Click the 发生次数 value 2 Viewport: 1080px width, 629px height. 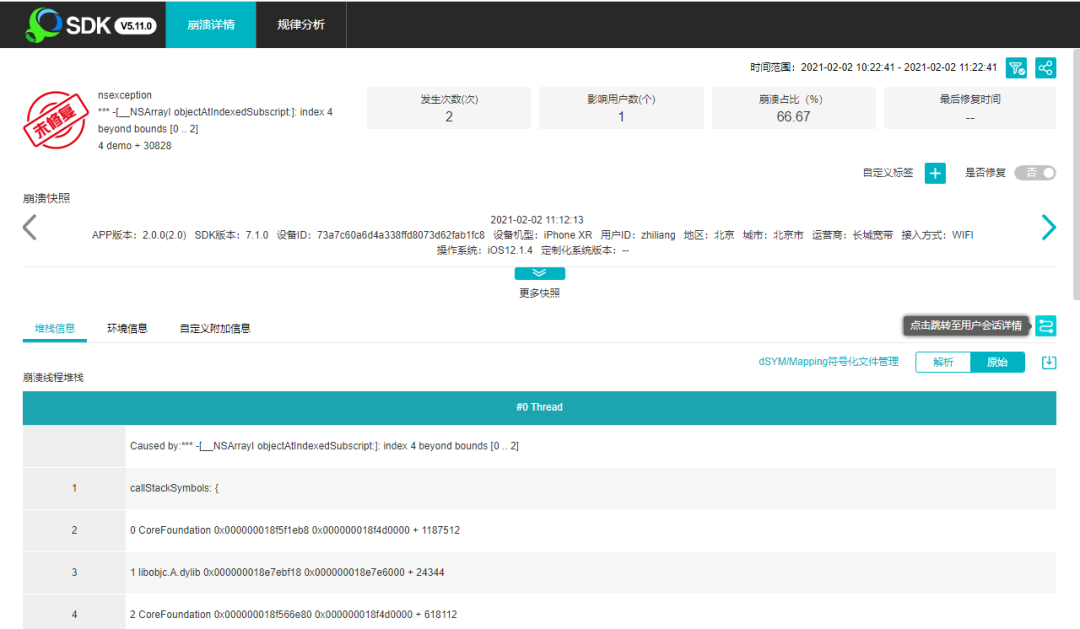tap(449, 117)
